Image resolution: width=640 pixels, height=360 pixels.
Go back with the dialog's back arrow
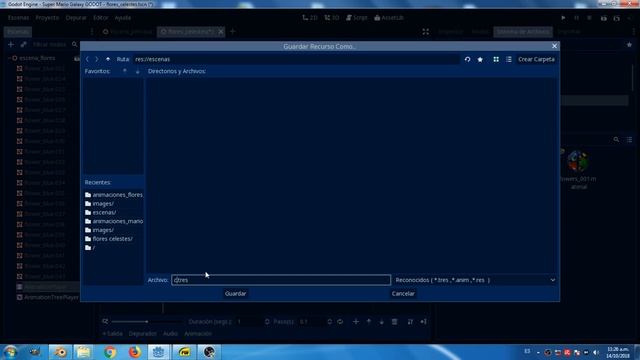(87, 59)
